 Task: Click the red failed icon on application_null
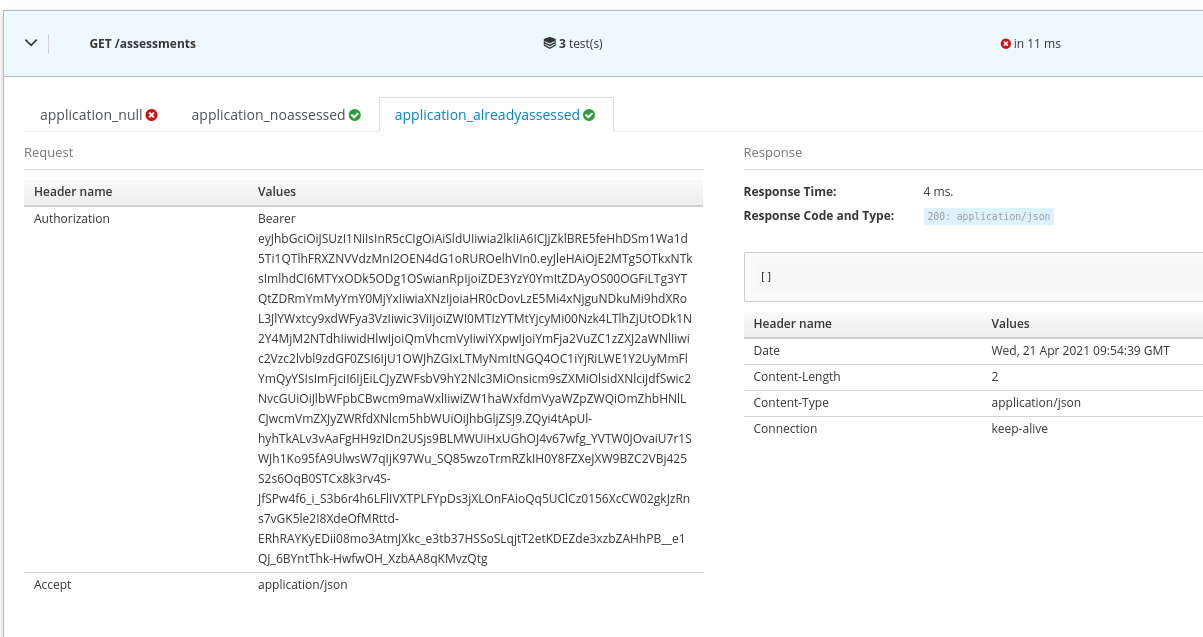[152, 115]
